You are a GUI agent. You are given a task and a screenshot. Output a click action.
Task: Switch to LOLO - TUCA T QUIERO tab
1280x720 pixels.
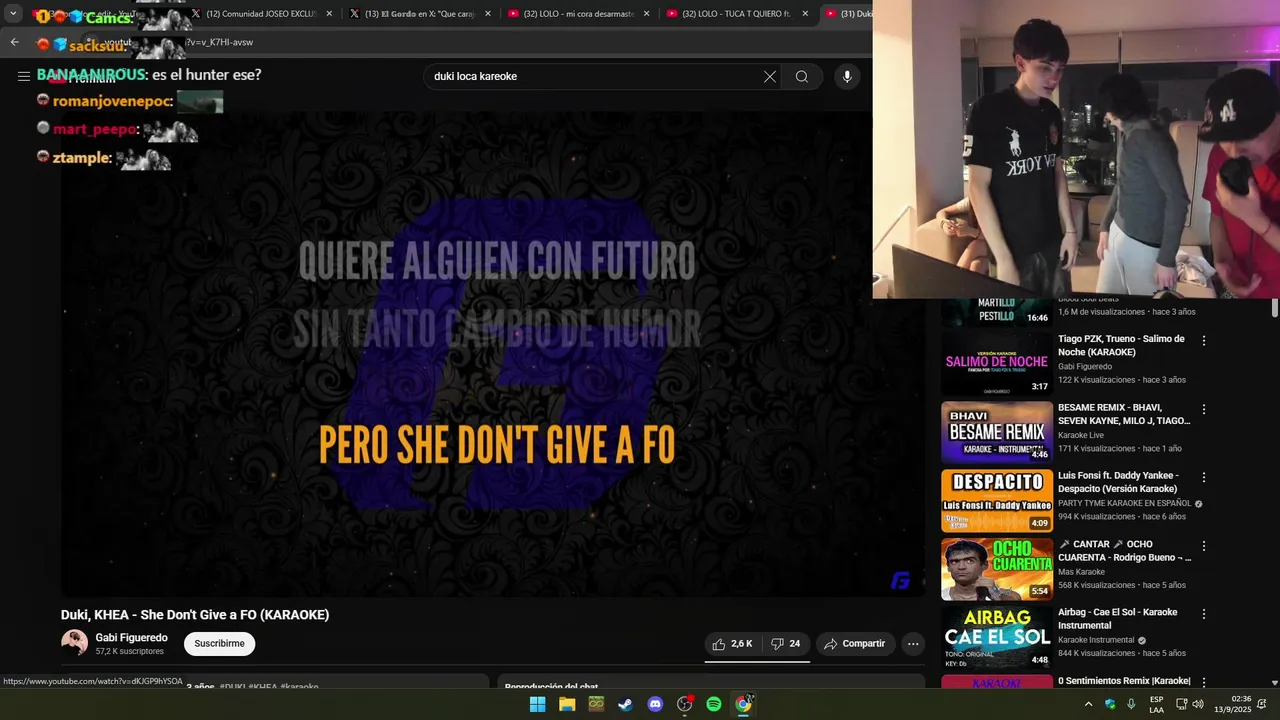tap(738, 14)
